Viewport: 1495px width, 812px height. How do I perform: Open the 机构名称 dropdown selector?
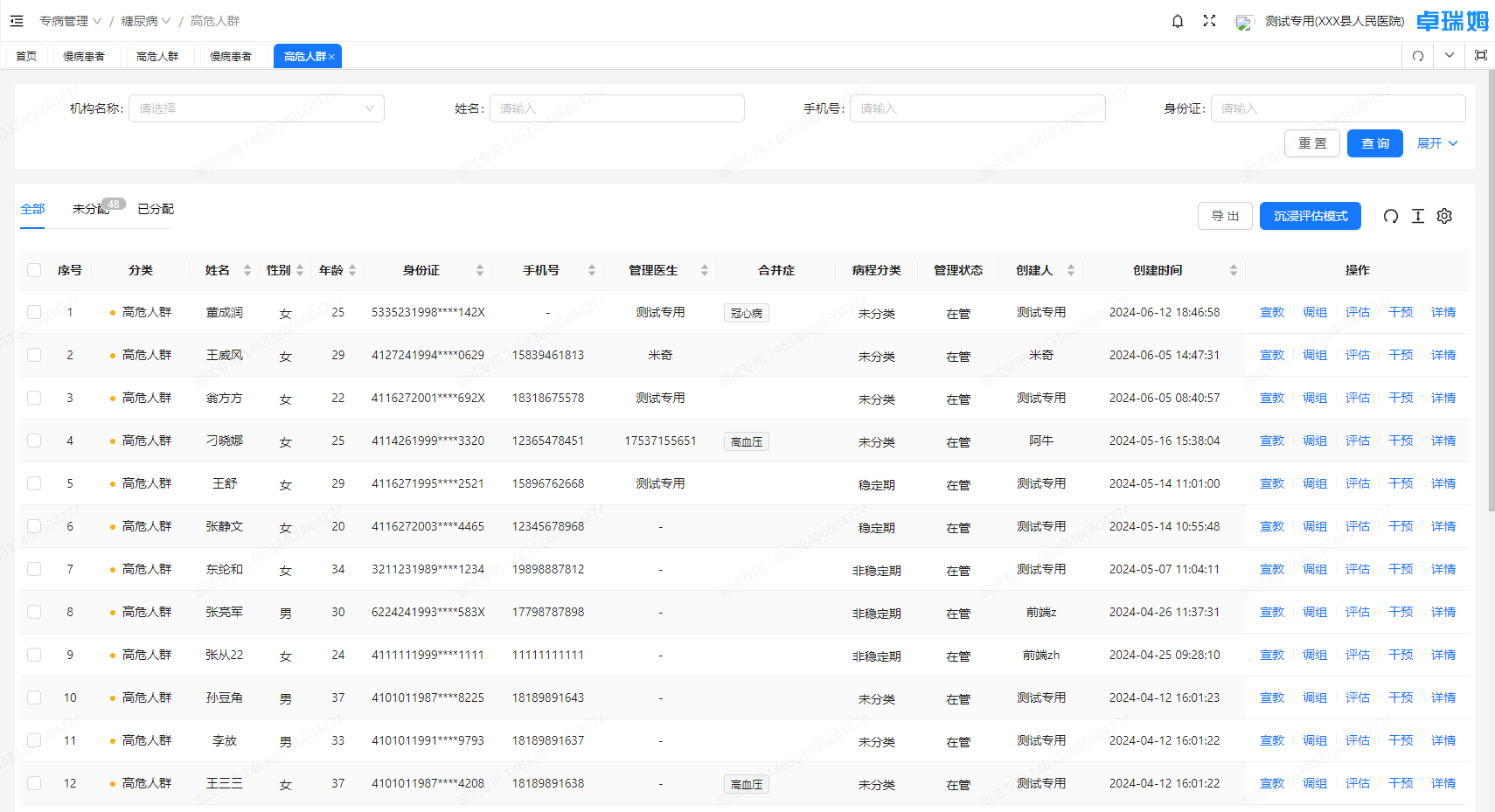(x=256, y=108)
